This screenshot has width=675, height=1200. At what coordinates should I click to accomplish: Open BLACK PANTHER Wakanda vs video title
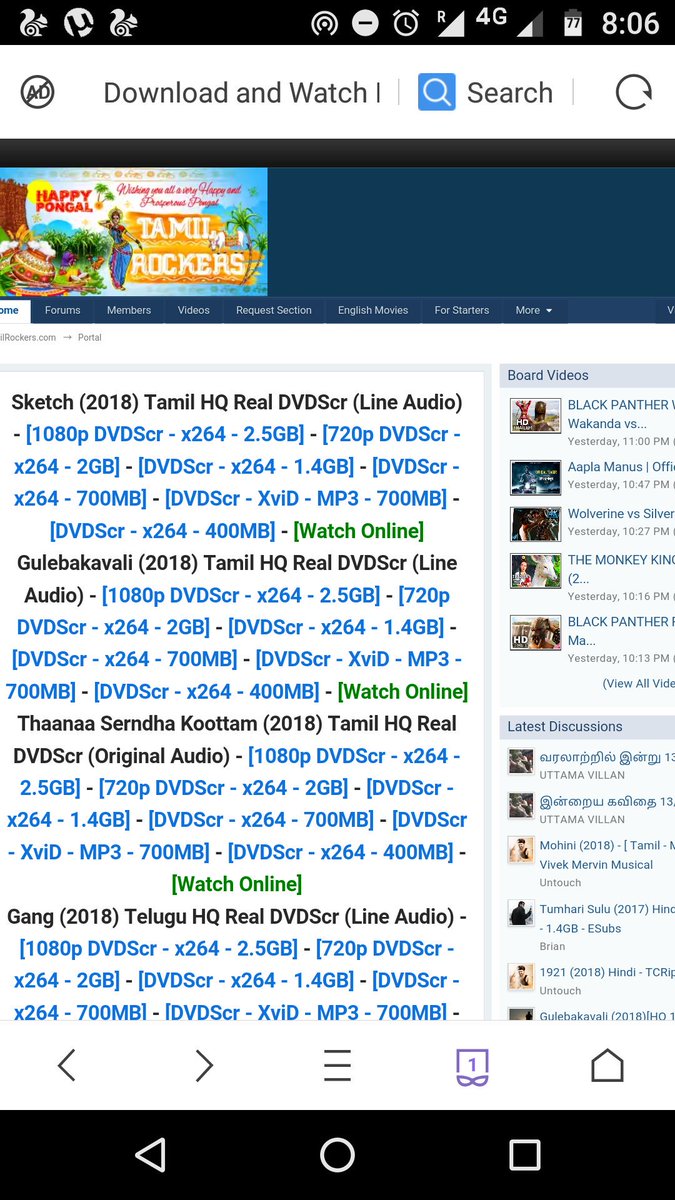(621, 414)
